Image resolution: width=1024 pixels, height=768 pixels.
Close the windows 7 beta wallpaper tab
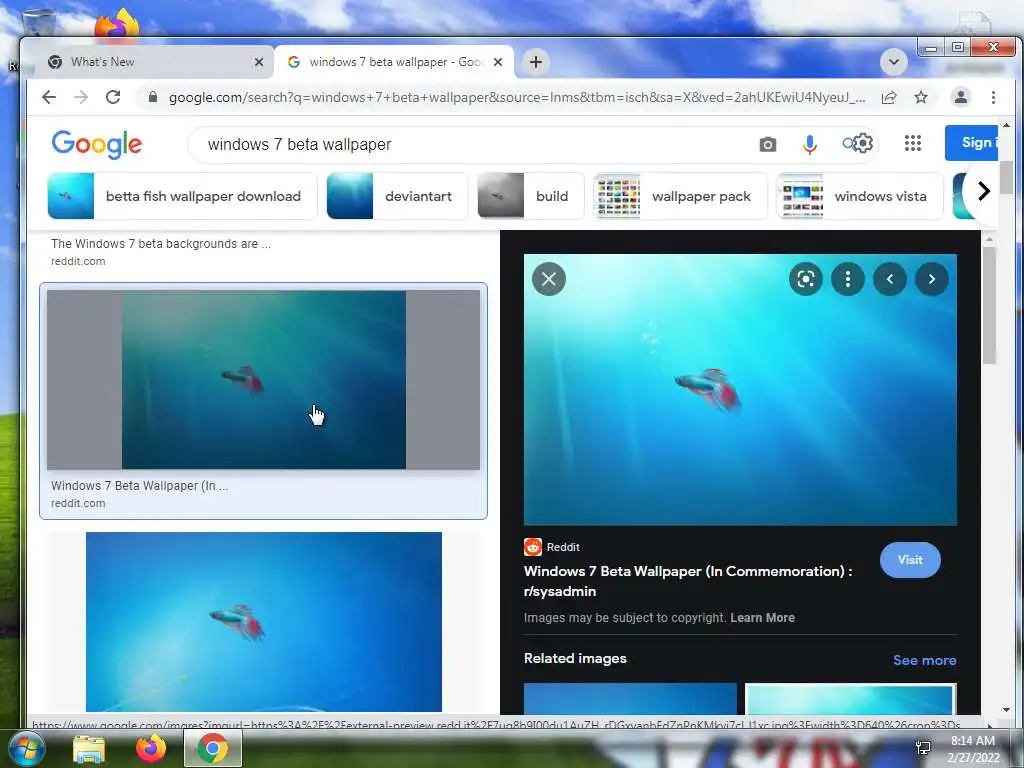[498, 62]
